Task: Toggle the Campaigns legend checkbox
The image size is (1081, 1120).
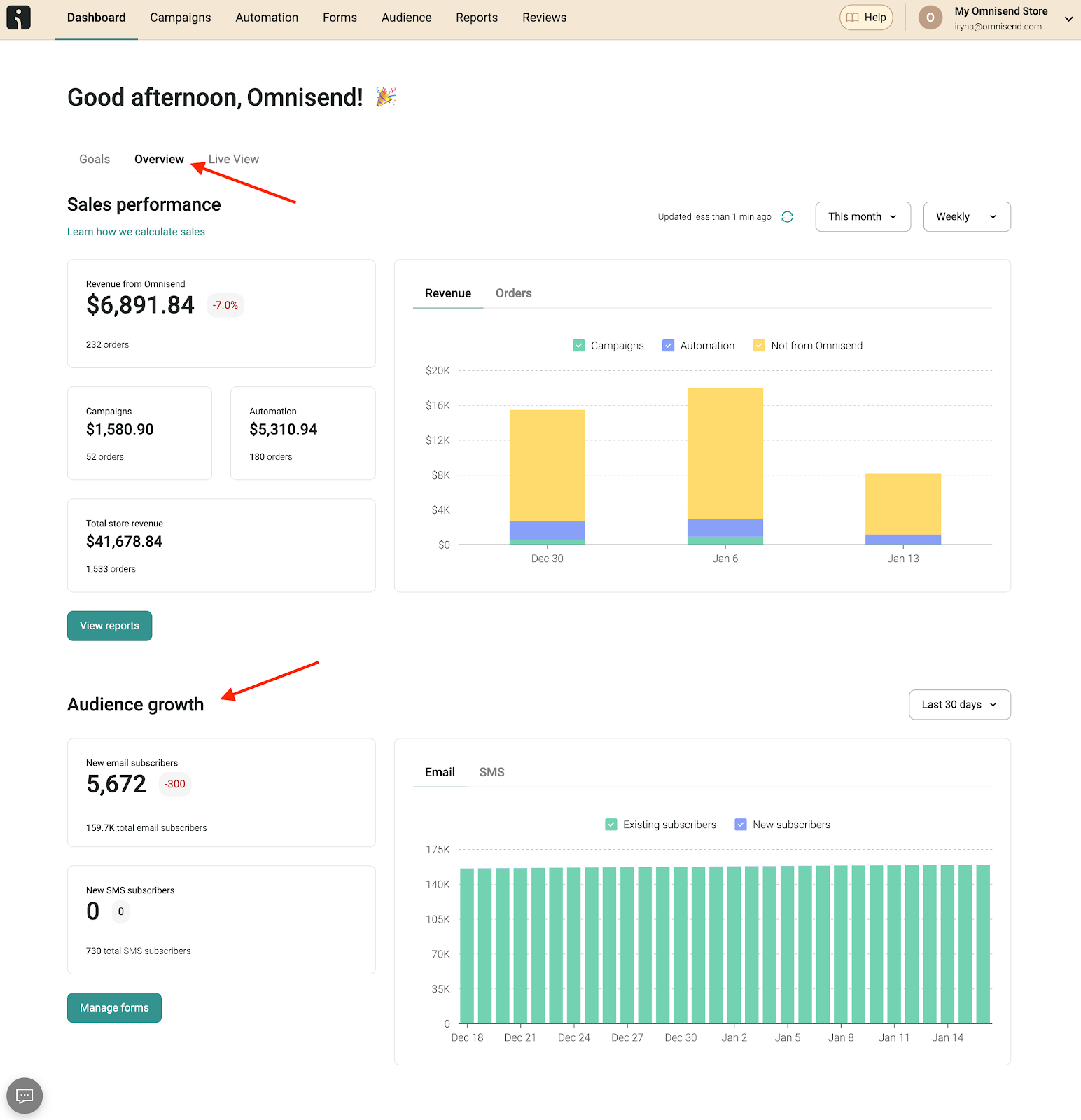Action: pos(579,346)
